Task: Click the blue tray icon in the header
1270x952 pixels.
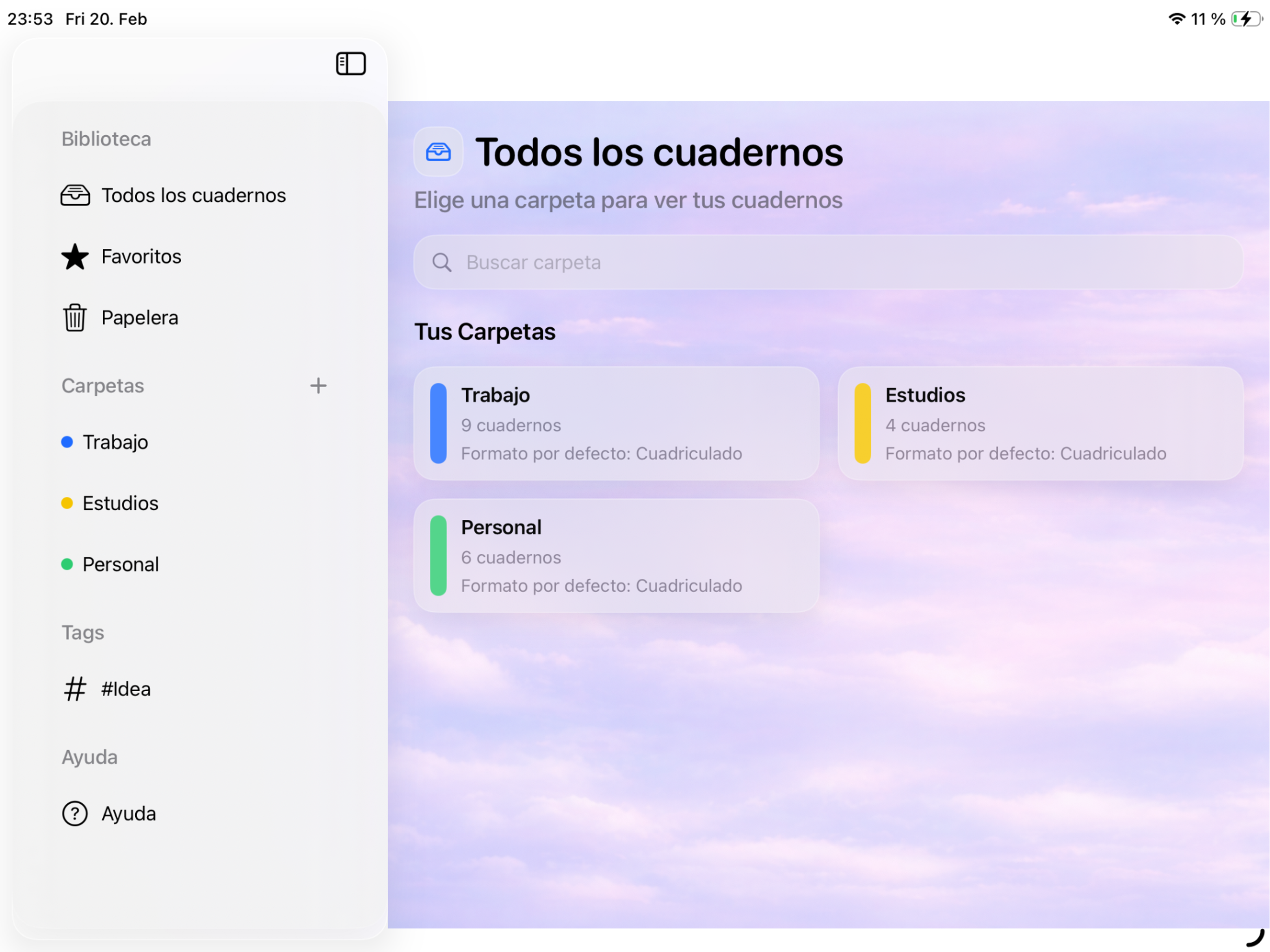Action: coord(438,152)
